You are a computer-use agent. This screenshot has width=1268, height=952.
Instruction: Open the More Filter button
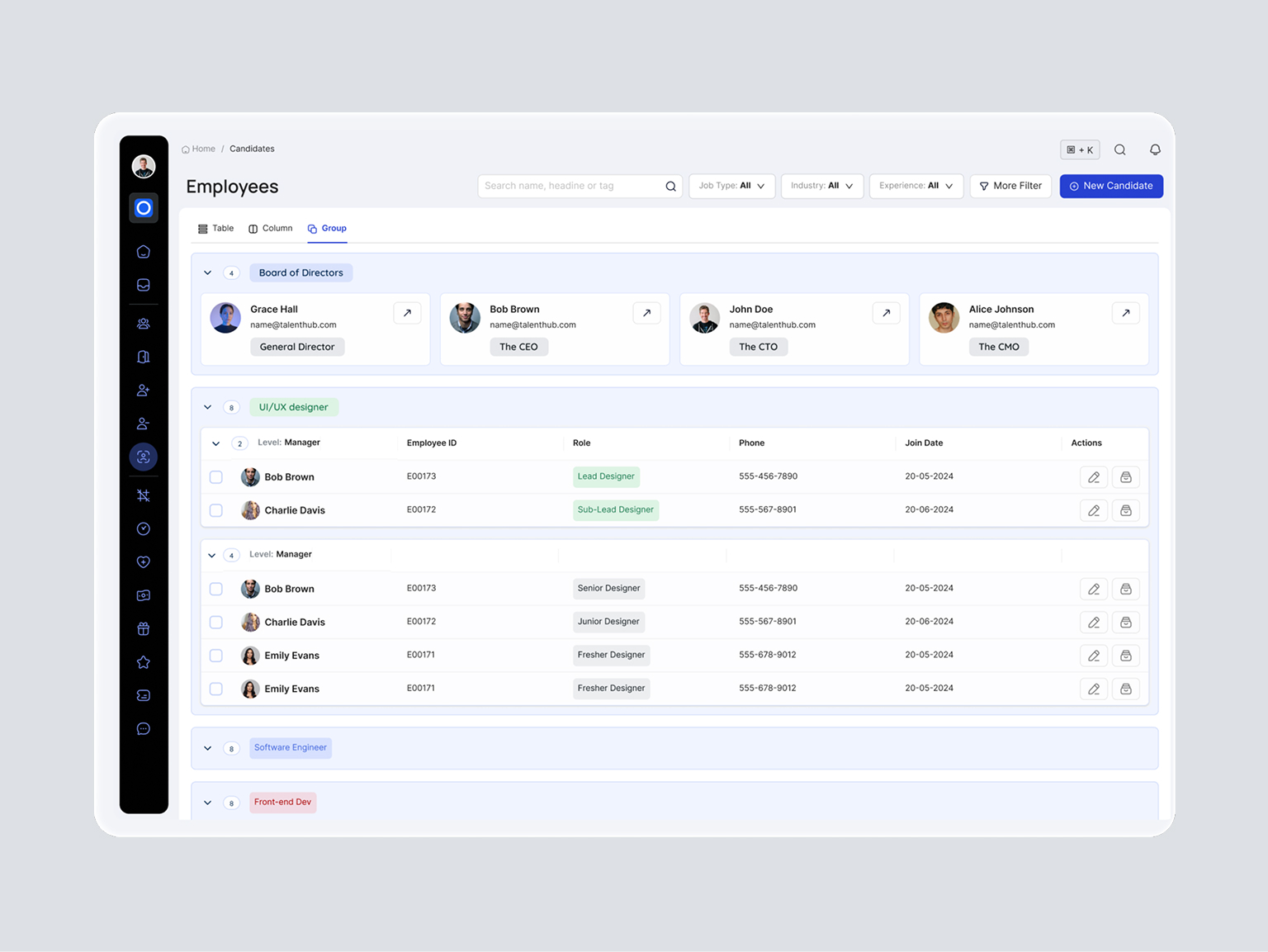pyautogui.click(x=1010, y=186)
